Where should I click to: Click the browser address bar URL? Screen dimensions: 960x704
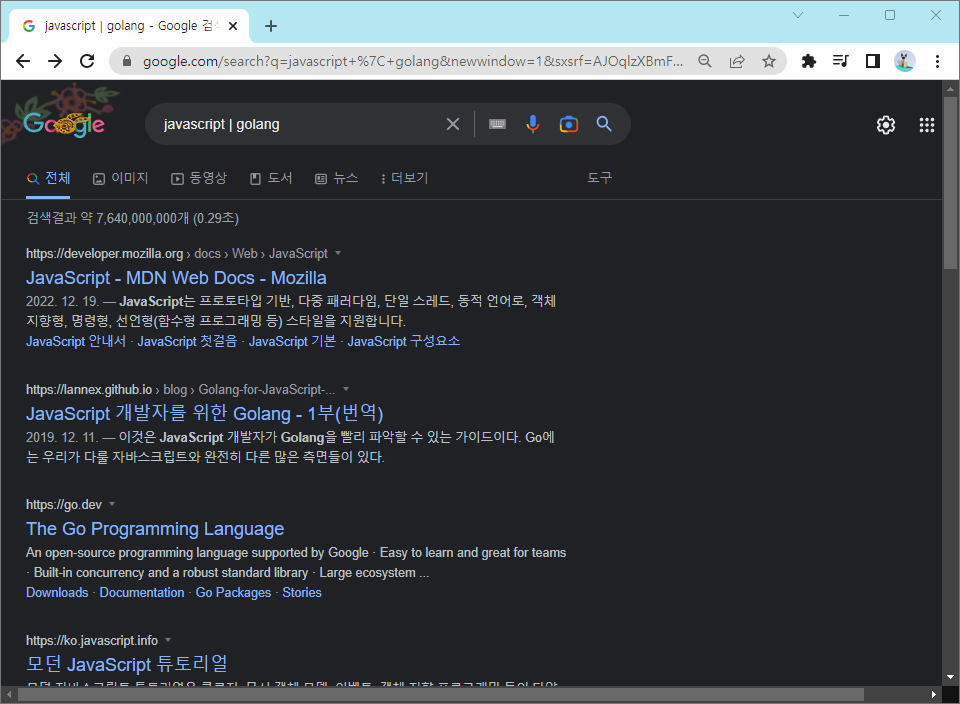pos(413,61)
